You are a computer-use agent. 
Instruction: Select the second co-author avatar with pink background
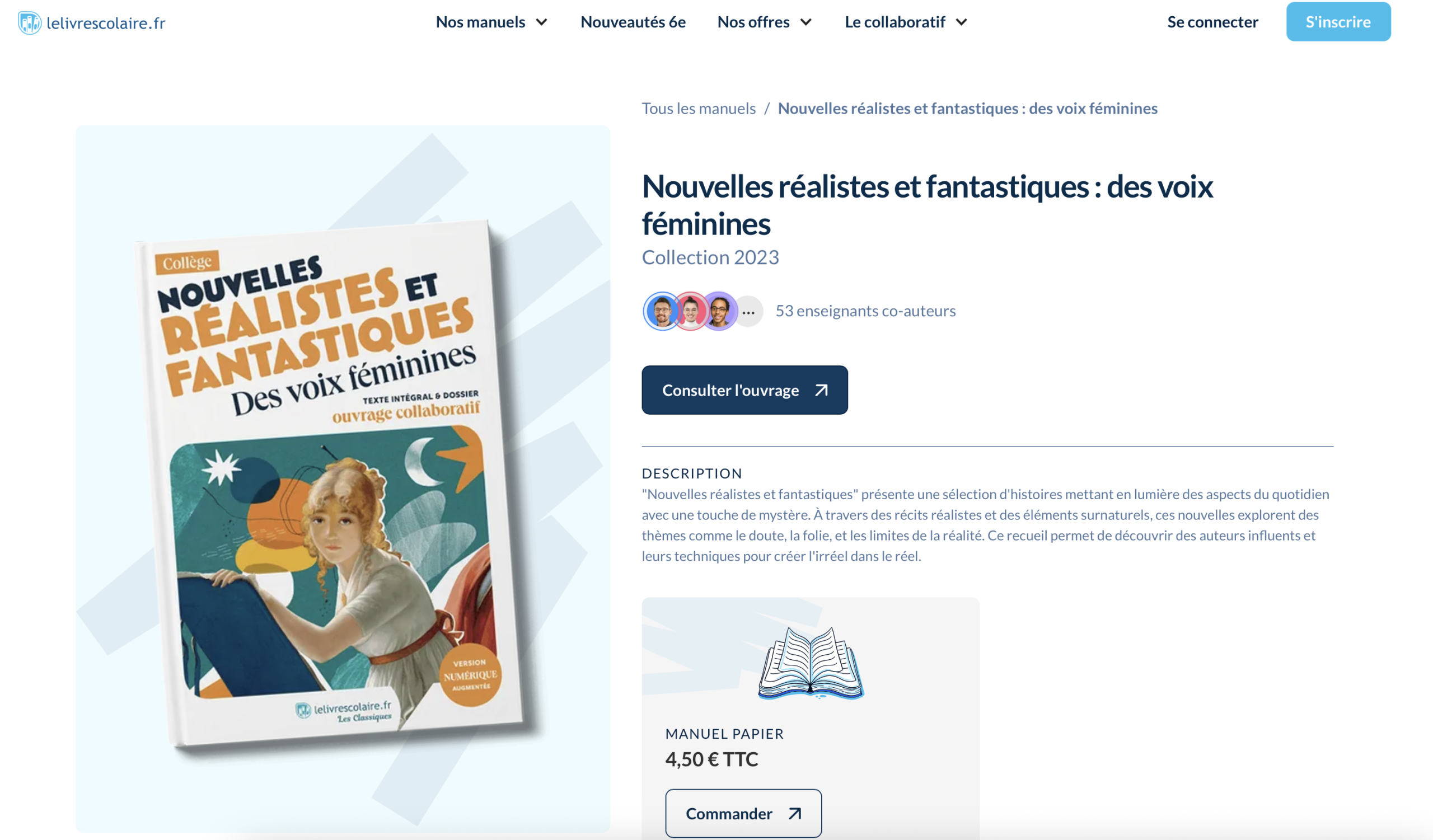(690, 311)
